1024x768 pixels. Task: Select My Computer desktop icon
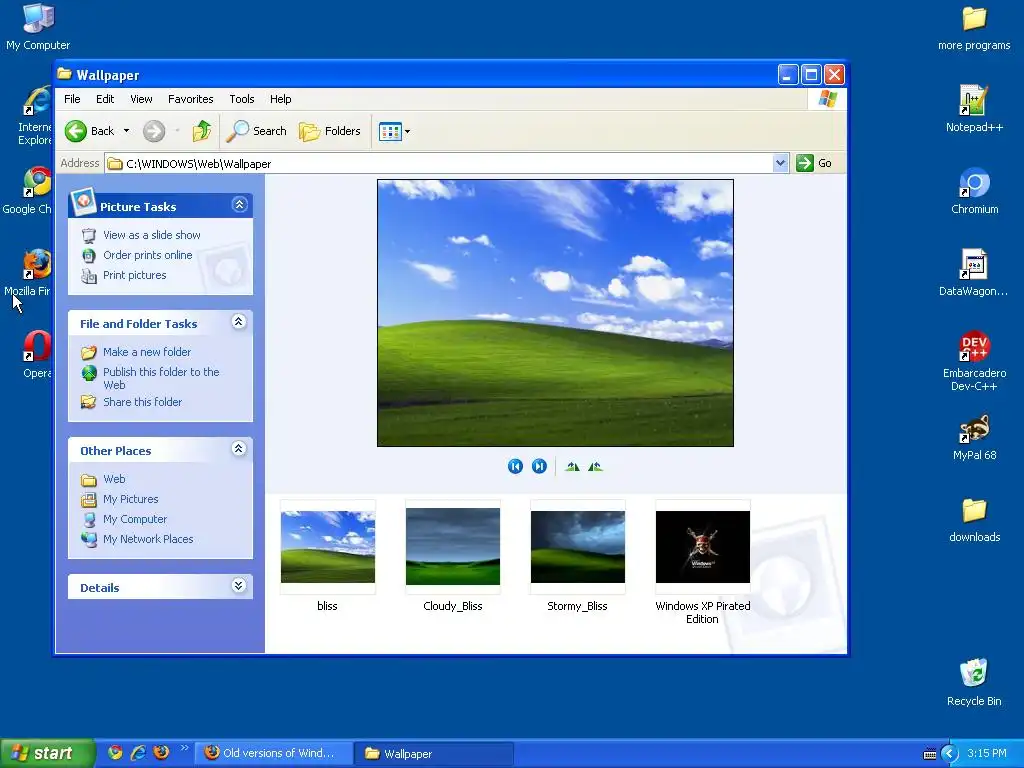coord(38,26)
